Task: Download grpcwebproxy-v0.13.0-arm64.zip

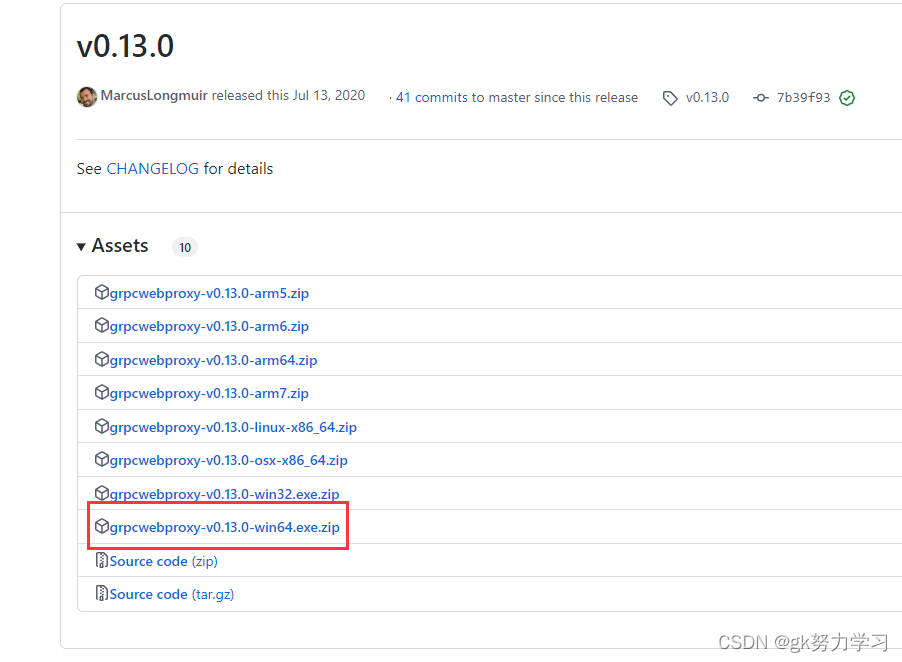Action: tap(213, 361)
